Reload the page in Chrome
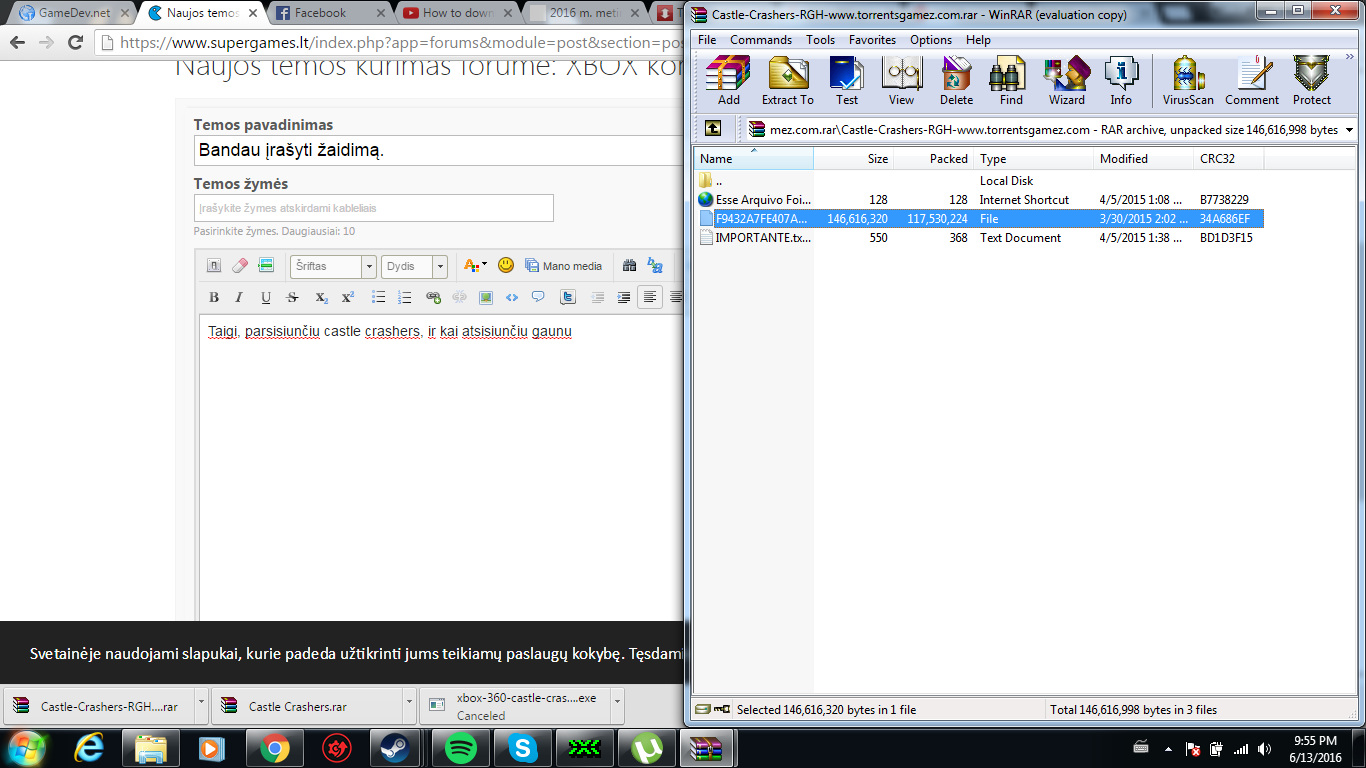The width and height of the screenshot is (1366, 768). pos(75,43)
